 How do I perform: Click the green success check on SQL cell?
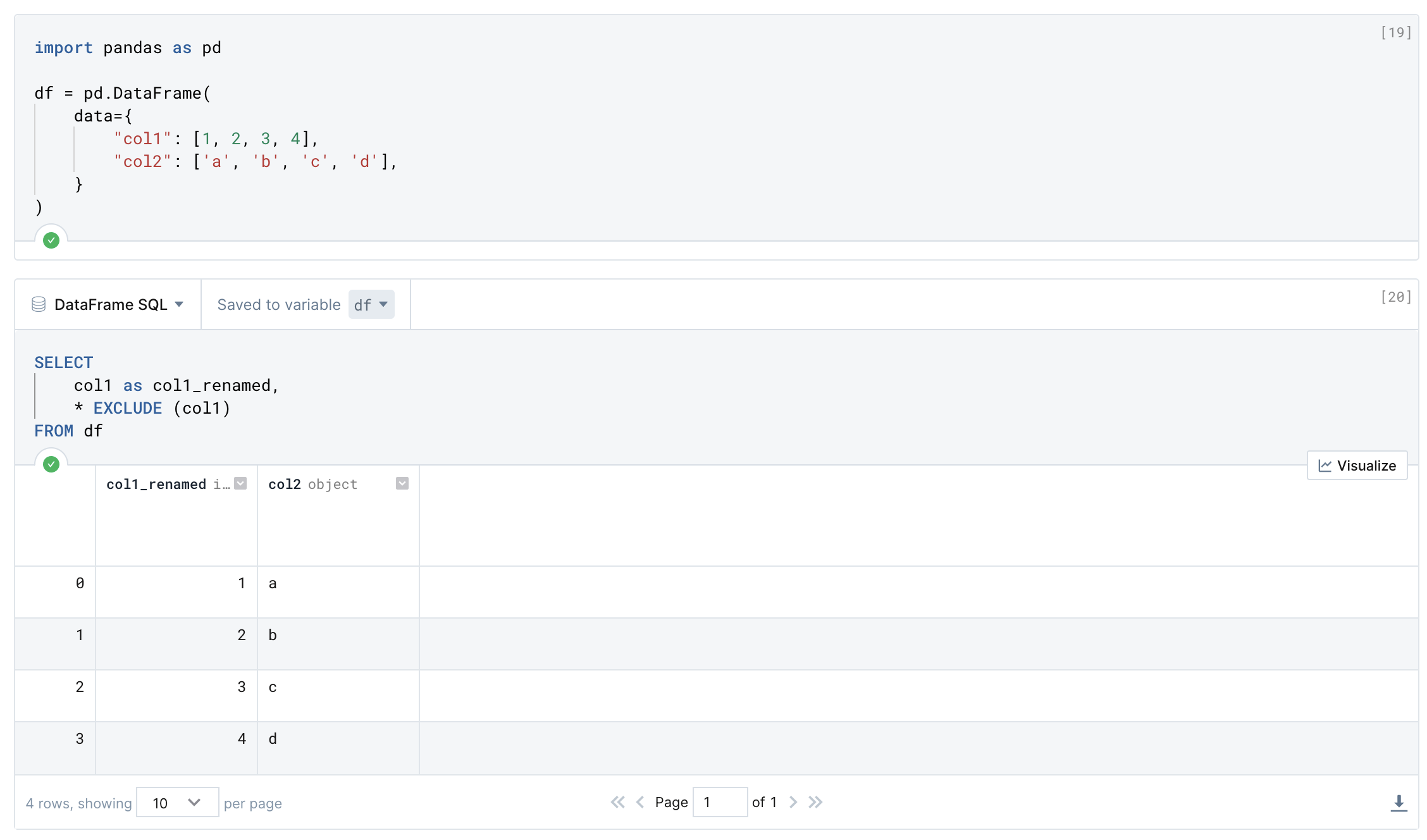(51, 464)
